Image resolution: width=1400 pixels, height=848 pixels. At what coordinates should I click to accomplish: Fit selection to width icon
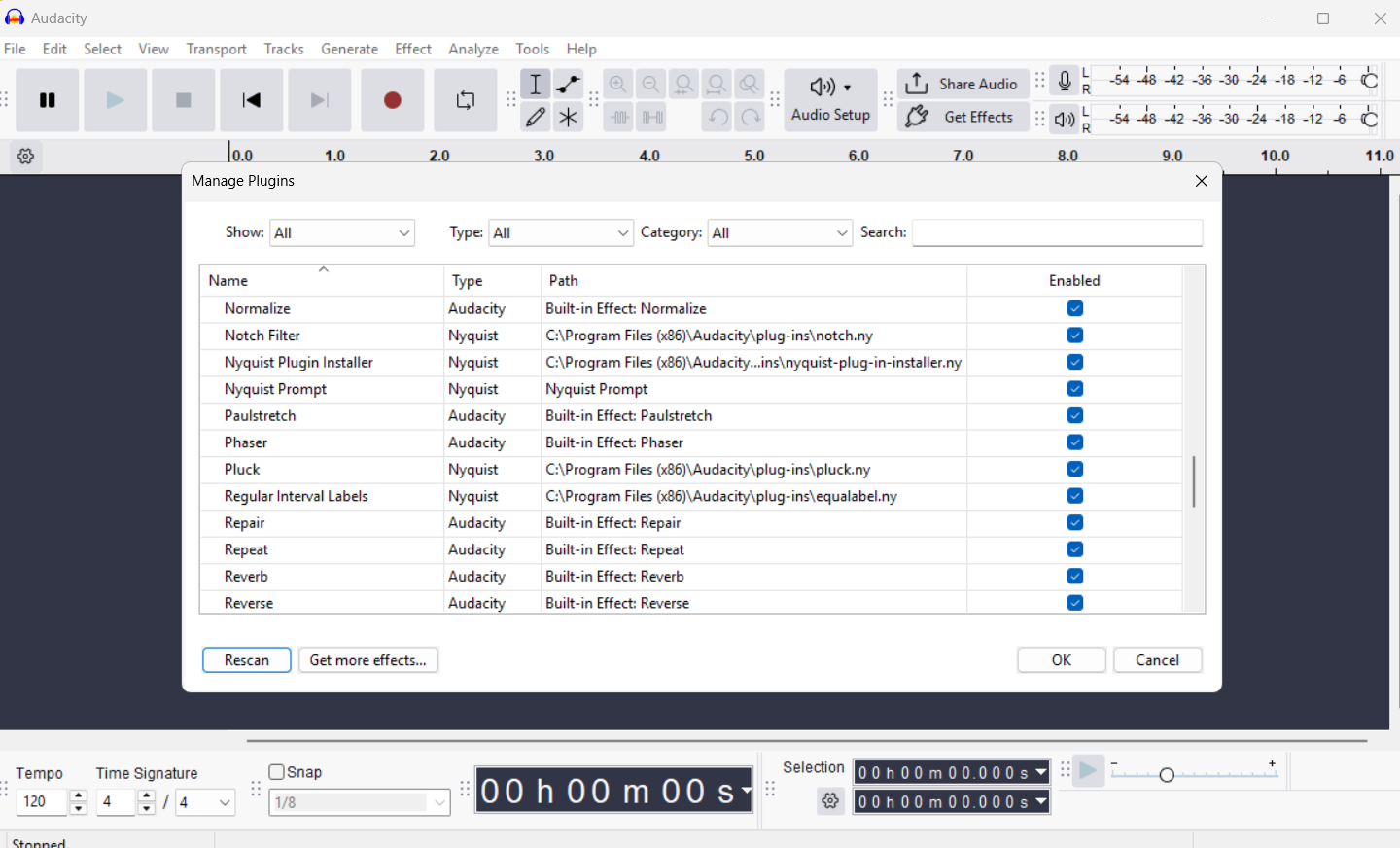[x=684, y=85]
